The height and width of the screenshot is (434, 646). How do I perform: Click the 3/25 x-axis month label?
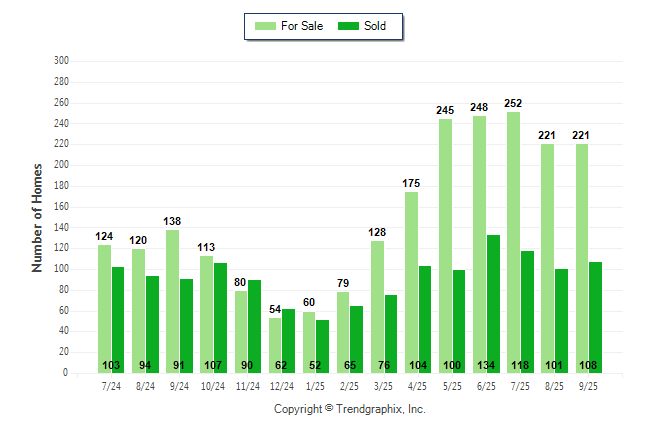coord(384,386)
